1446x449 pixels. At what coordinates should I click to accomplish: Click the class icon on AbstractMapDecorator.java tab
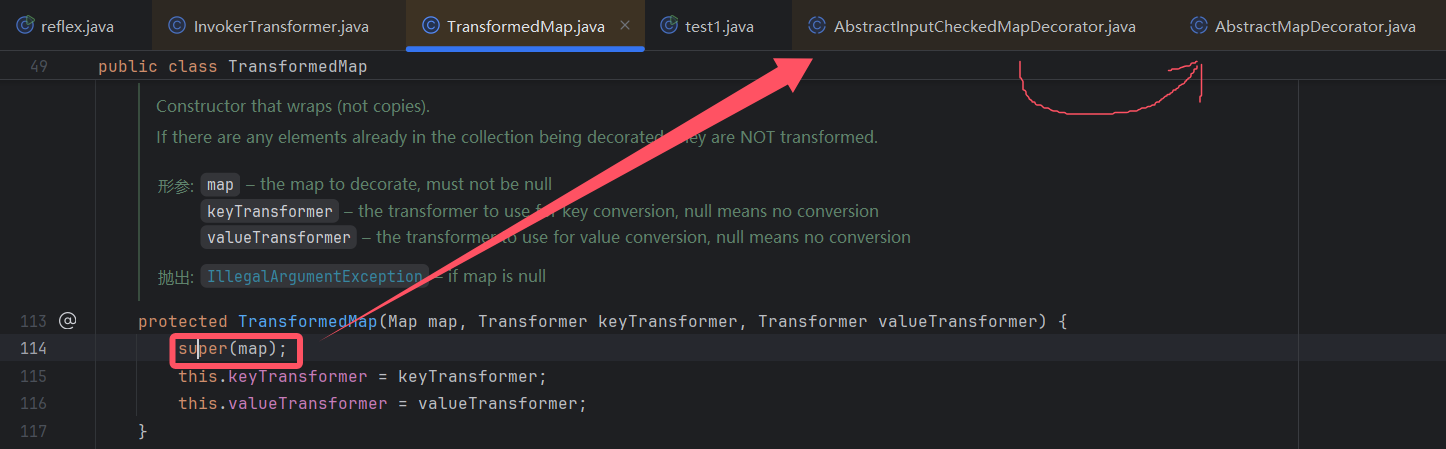(x=1199, y=26)
